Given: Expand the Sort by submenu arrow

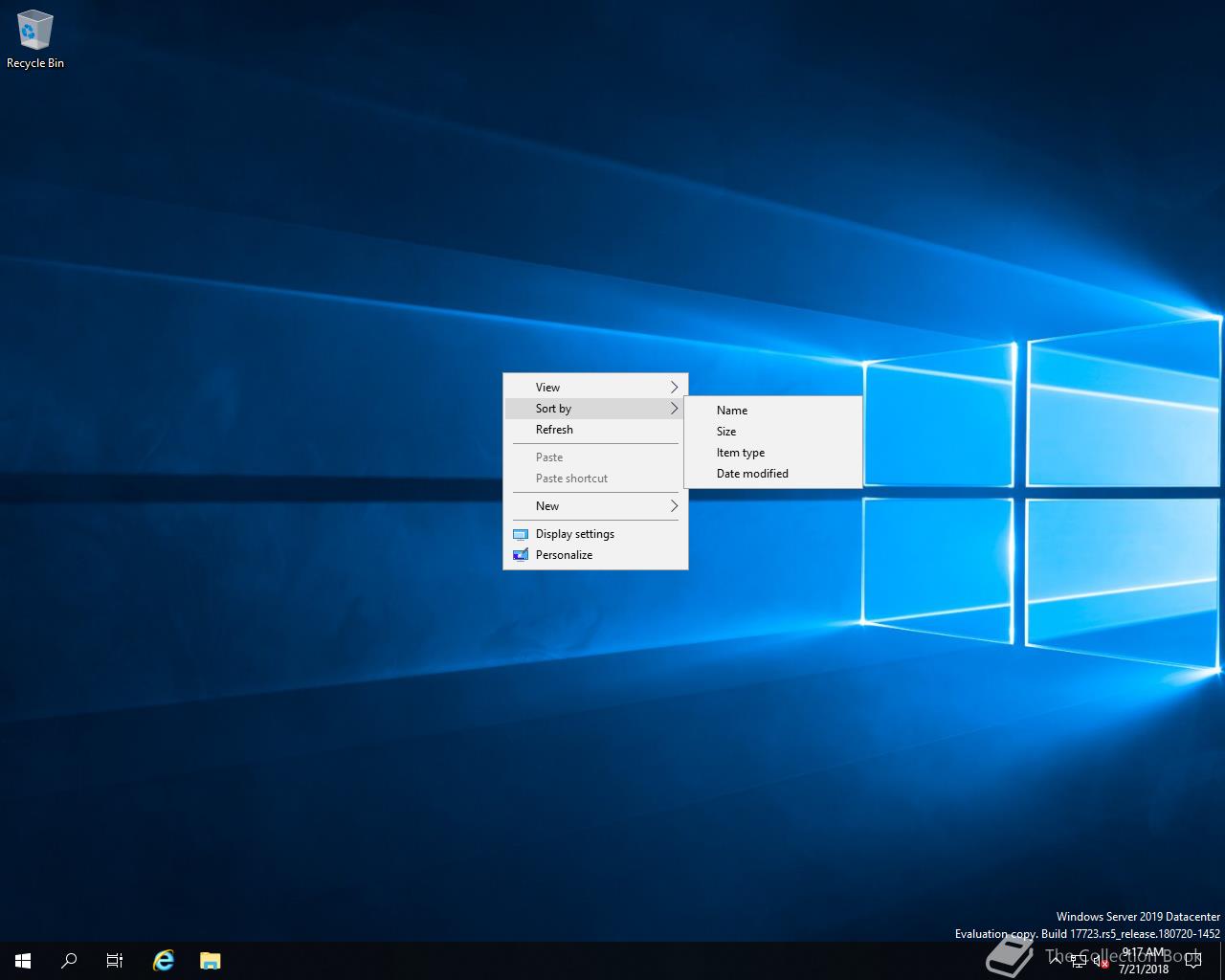Looking at the screenshot, I should pos(674,409).
